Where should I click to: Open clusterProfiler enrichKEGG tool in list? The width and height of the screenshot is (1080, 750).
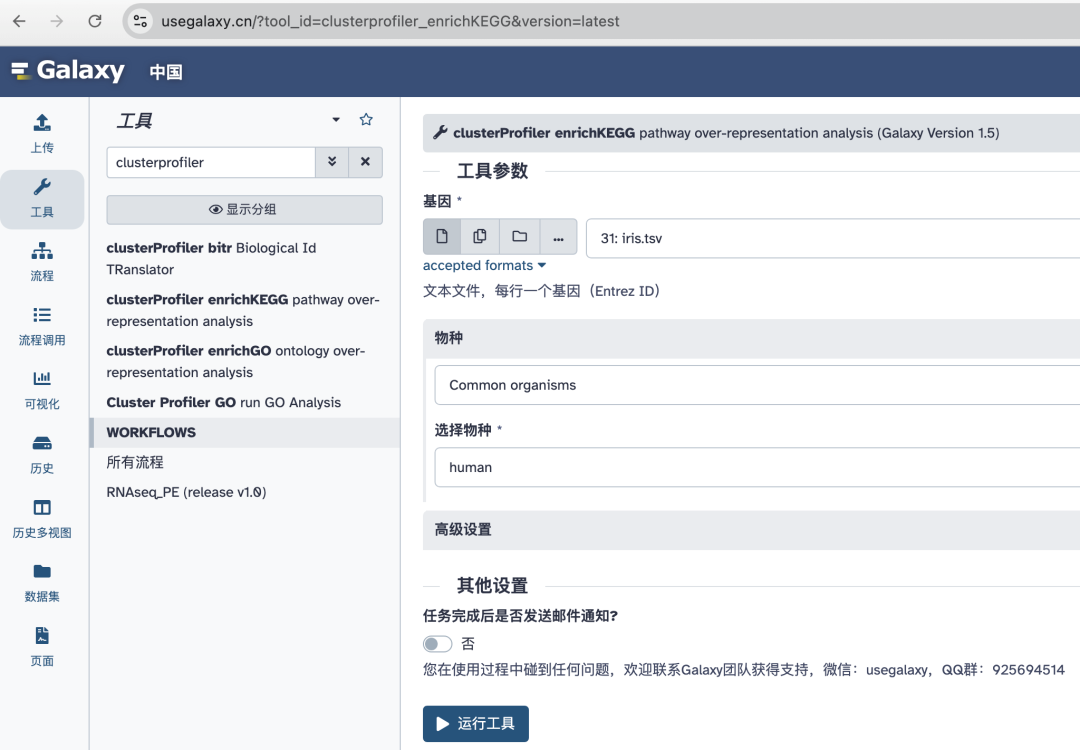point(243,311)
